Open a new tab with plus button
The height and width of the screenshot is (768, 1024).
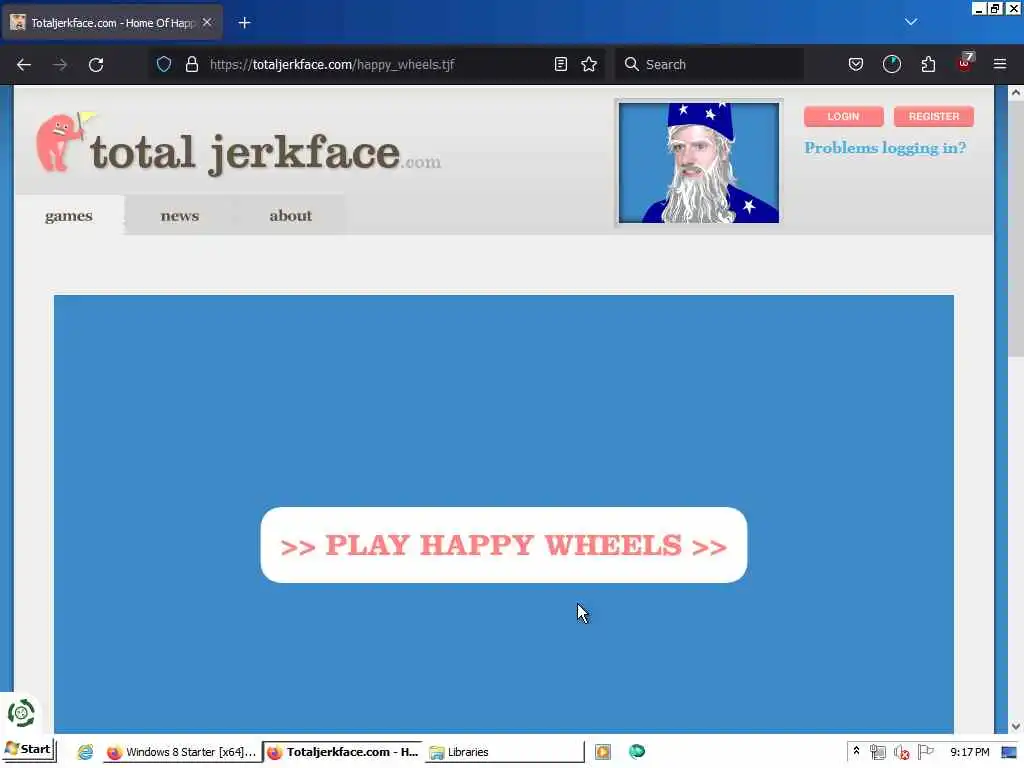click(x=244, y=23)
